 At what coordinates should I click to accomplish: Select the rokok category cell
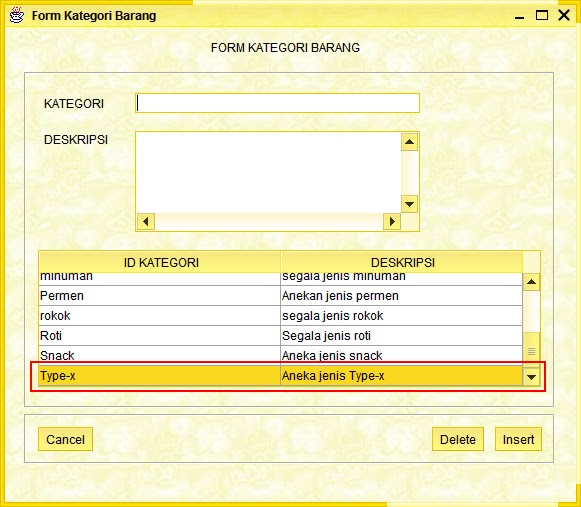point(160,316)
